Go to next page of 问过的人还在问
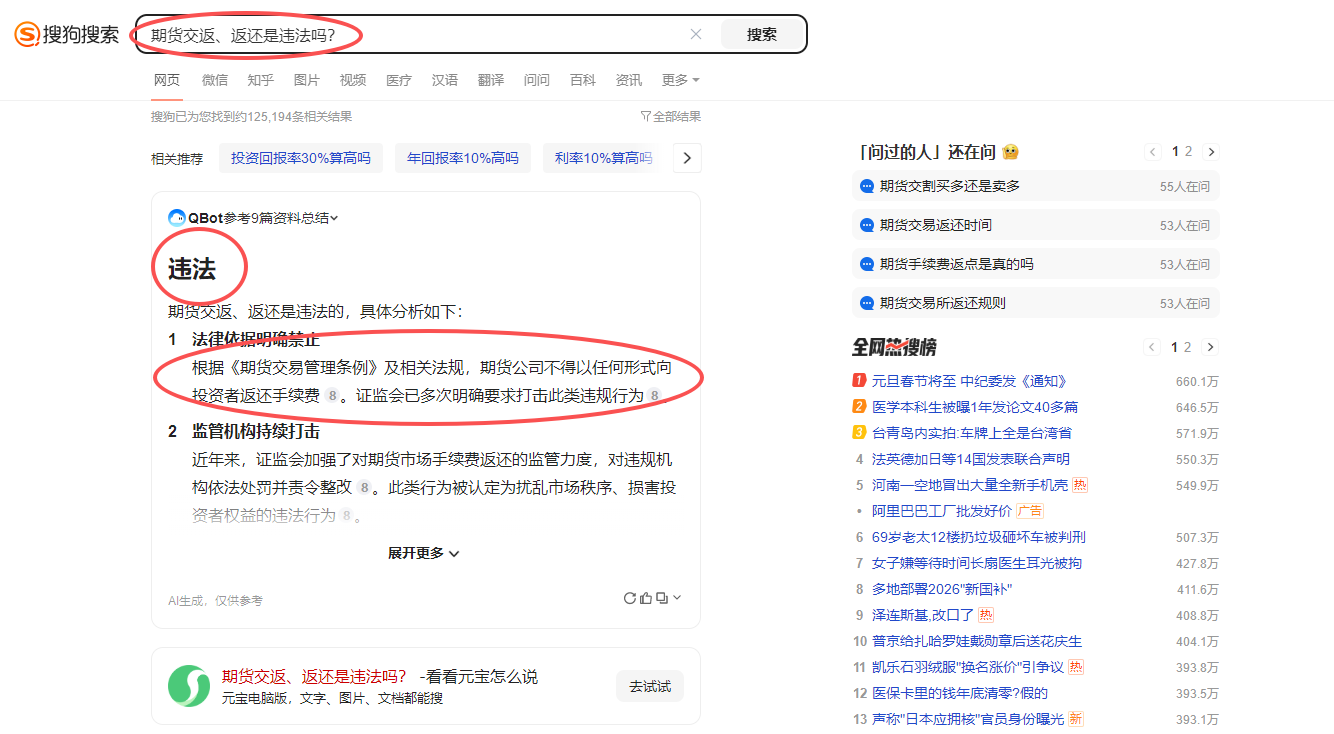Screen dimensions: 1334x734 coord(1211,152)
